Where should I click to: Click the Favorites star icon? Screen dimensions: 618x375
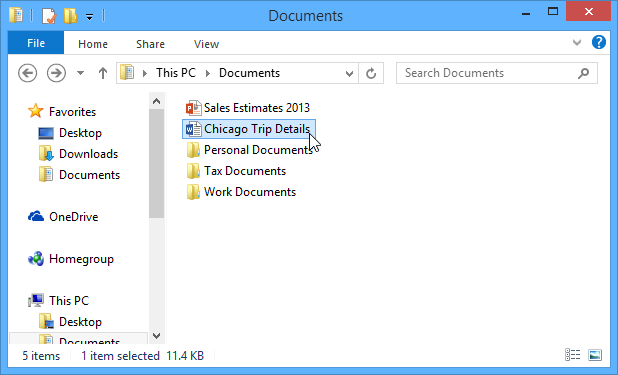tap(35, 111)
